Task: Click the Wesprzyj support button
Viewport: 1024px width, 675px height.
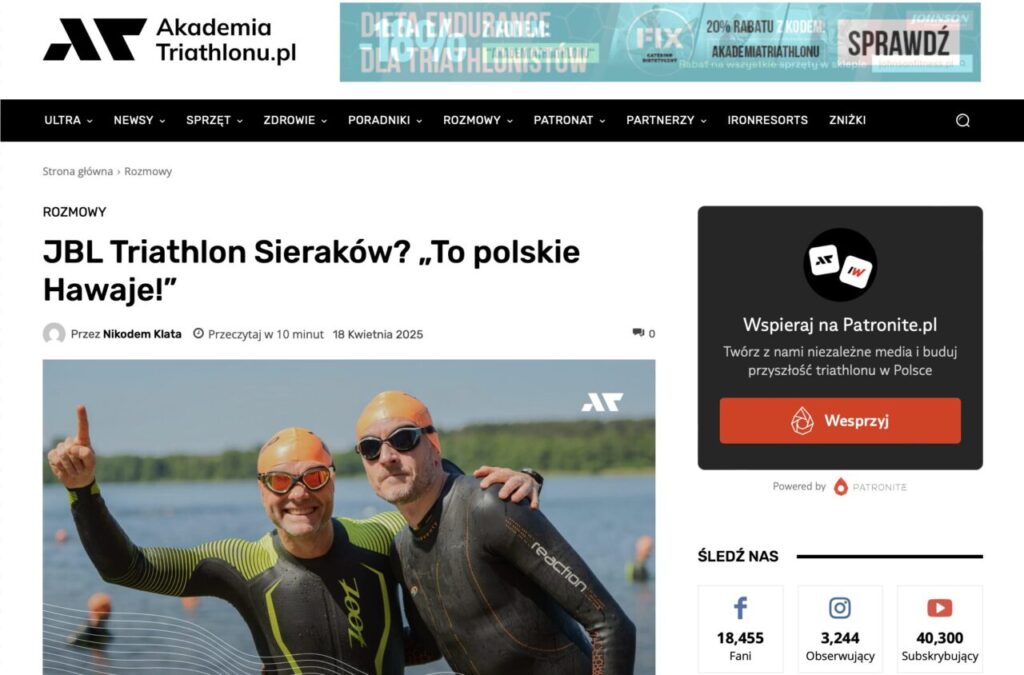Action: 840,420
